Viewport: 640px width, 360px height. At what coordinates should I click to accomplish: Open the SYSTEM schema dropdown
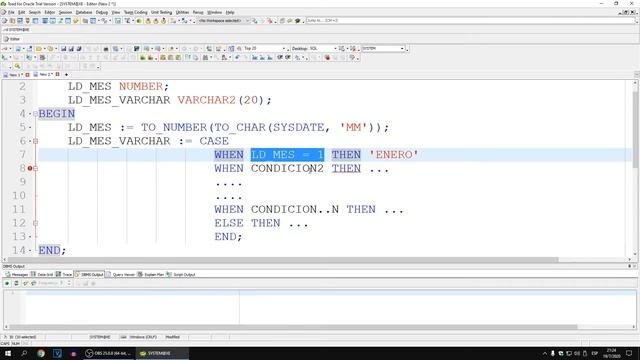402,49
